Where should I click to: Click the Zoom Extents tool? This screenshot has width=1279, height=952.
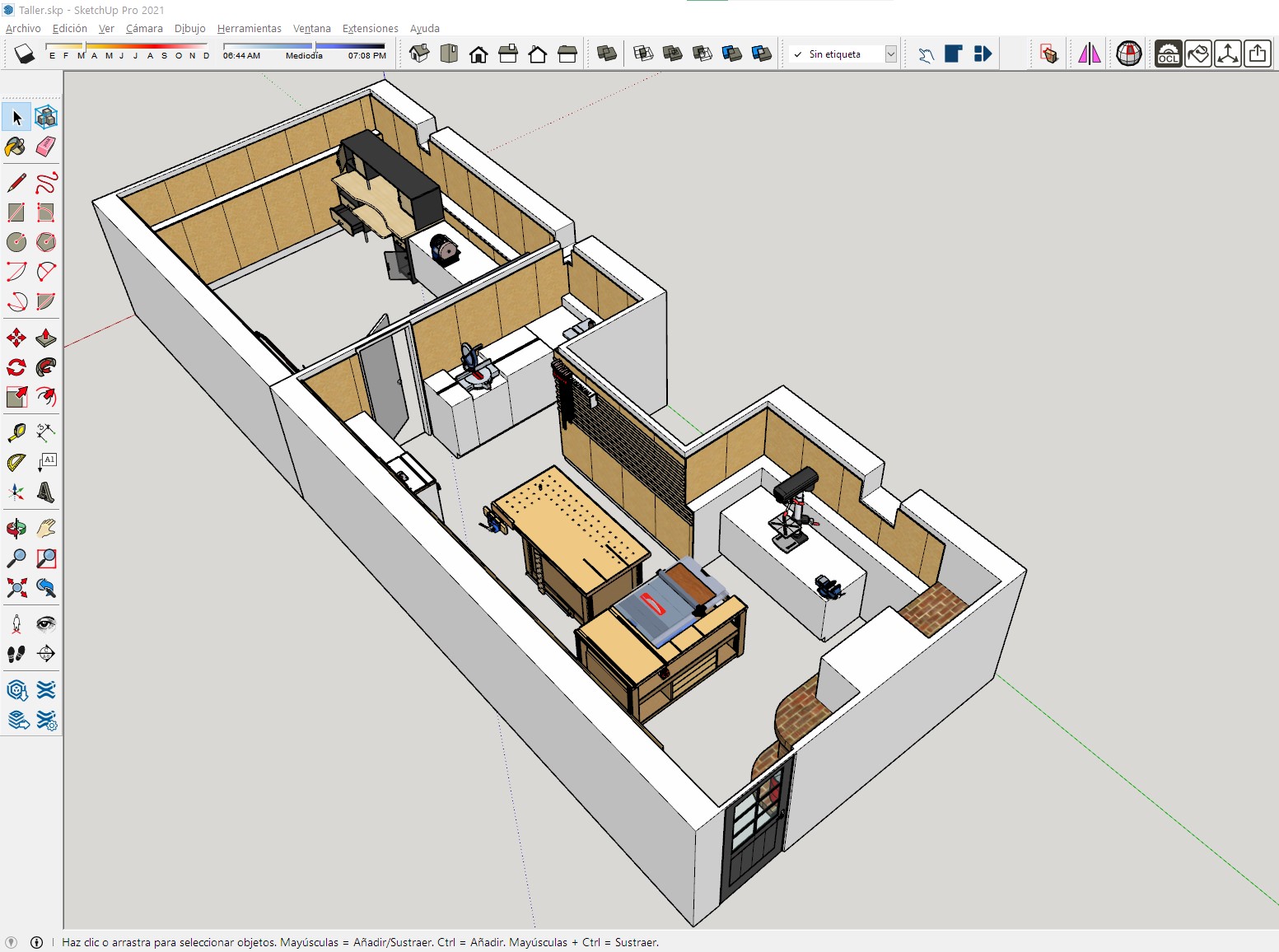tap(16, 587)
